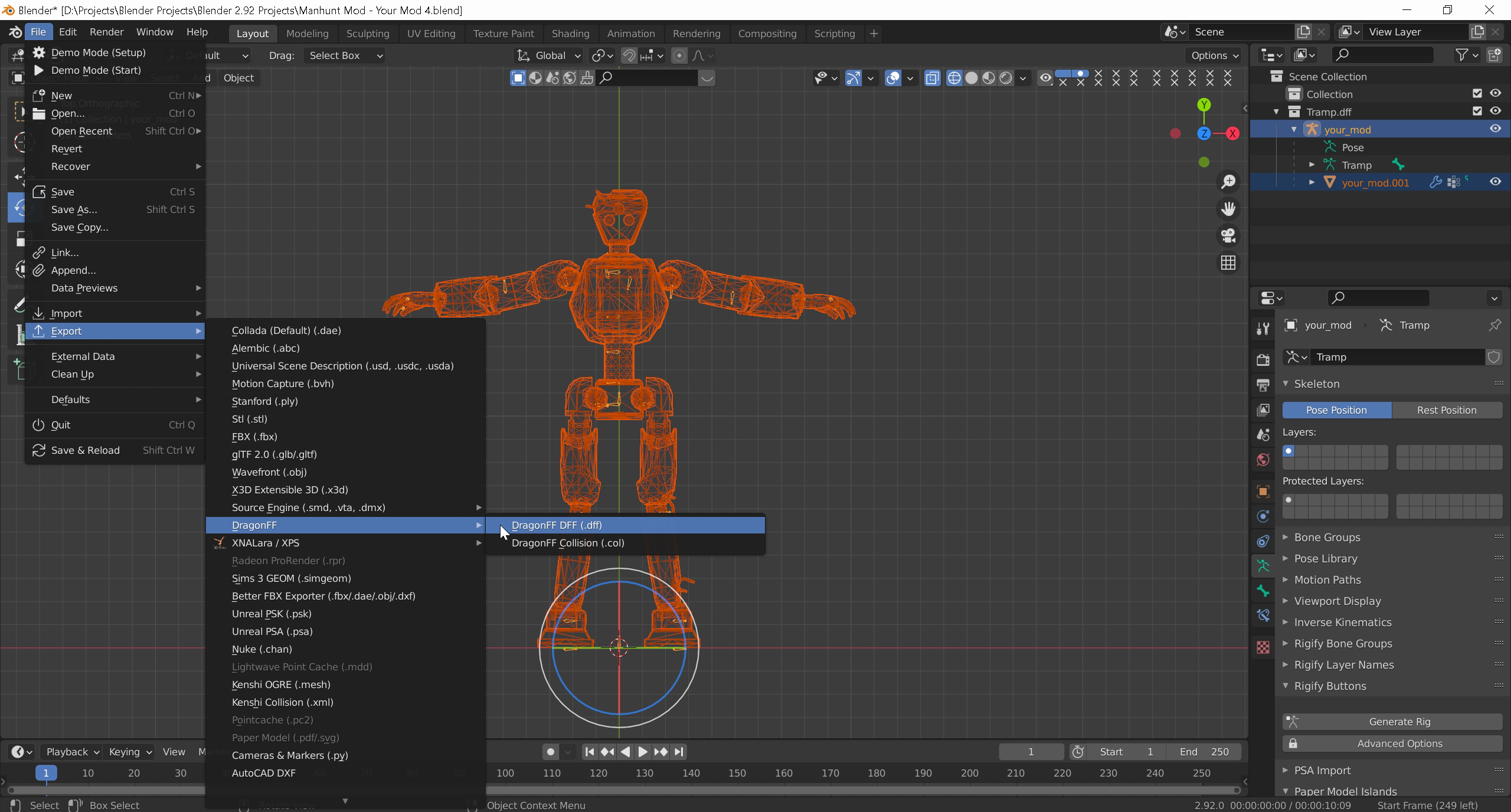Choose DragonFF Collision (.col) export

567,543
